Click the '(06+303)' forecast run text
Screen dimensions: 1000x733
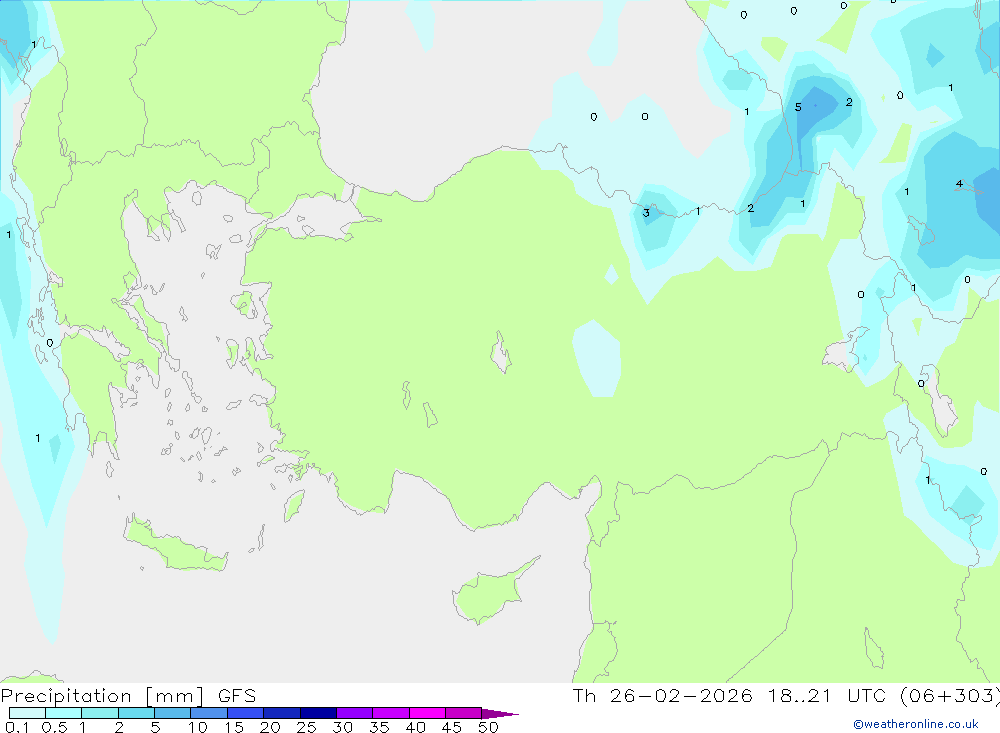coord(950,695)
